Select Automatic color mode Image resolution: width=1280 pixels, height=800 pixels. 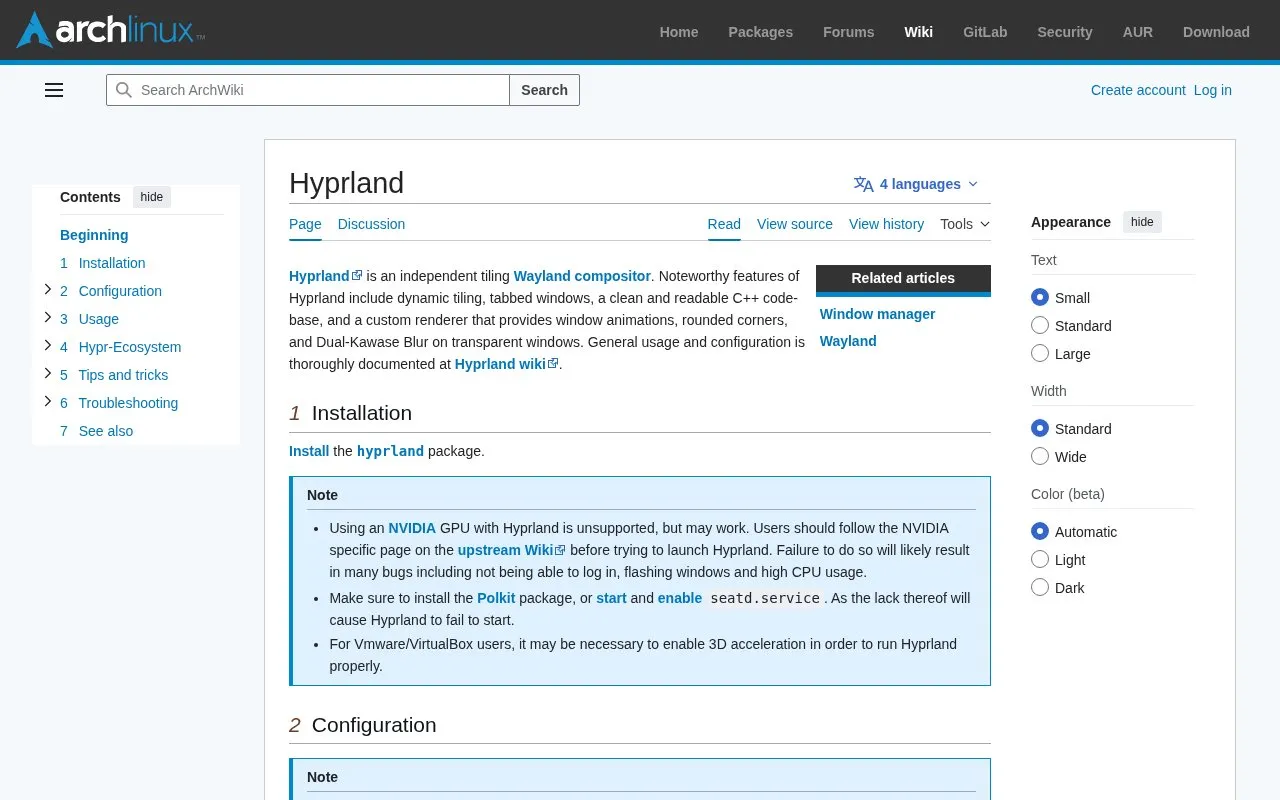1040,532
